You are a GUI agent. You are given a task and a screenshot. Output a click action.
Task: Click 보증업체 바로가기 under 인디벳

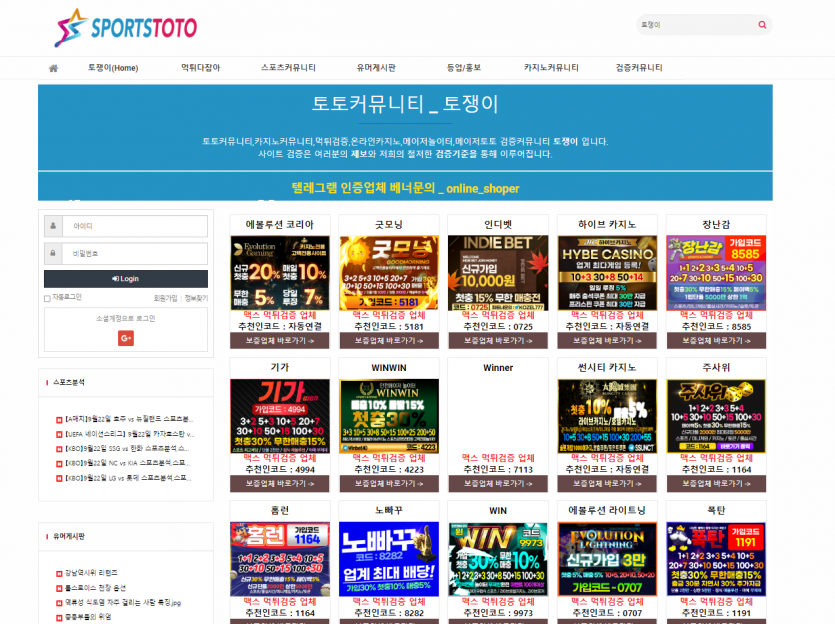point(497,341)
